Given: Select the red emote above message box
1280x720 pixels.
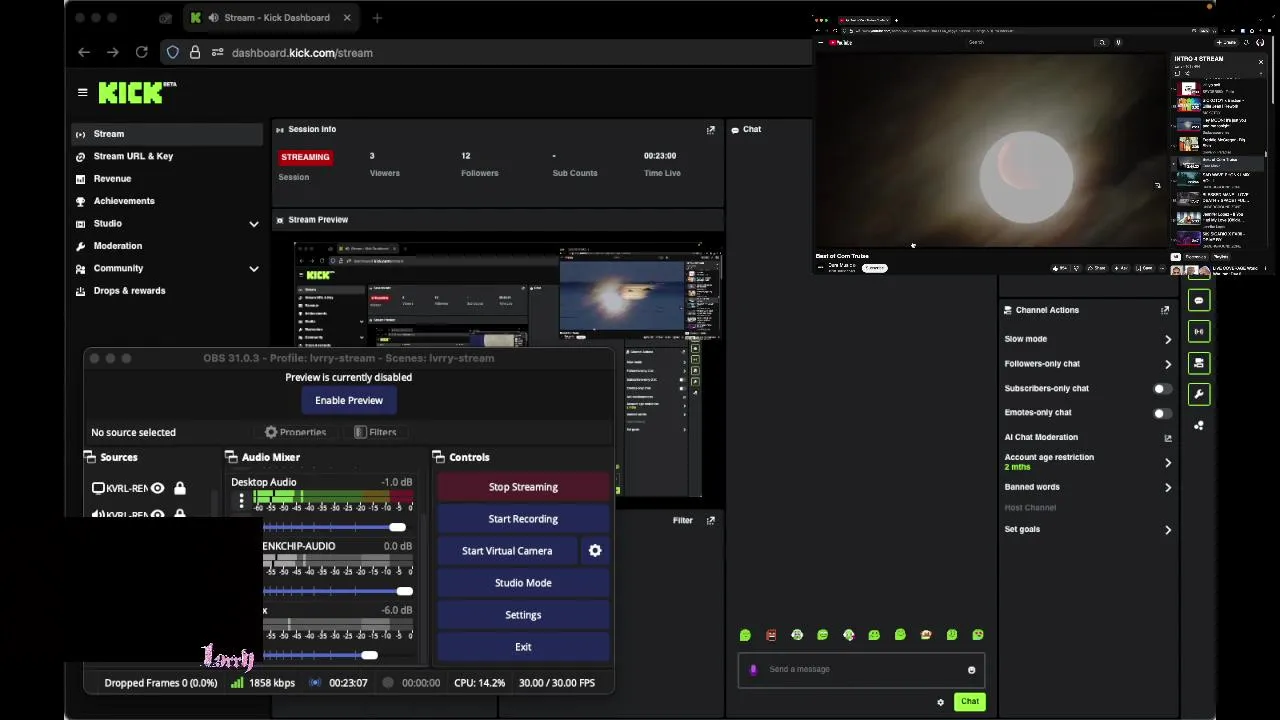Looking at the screenshot, I should point(771,635).
